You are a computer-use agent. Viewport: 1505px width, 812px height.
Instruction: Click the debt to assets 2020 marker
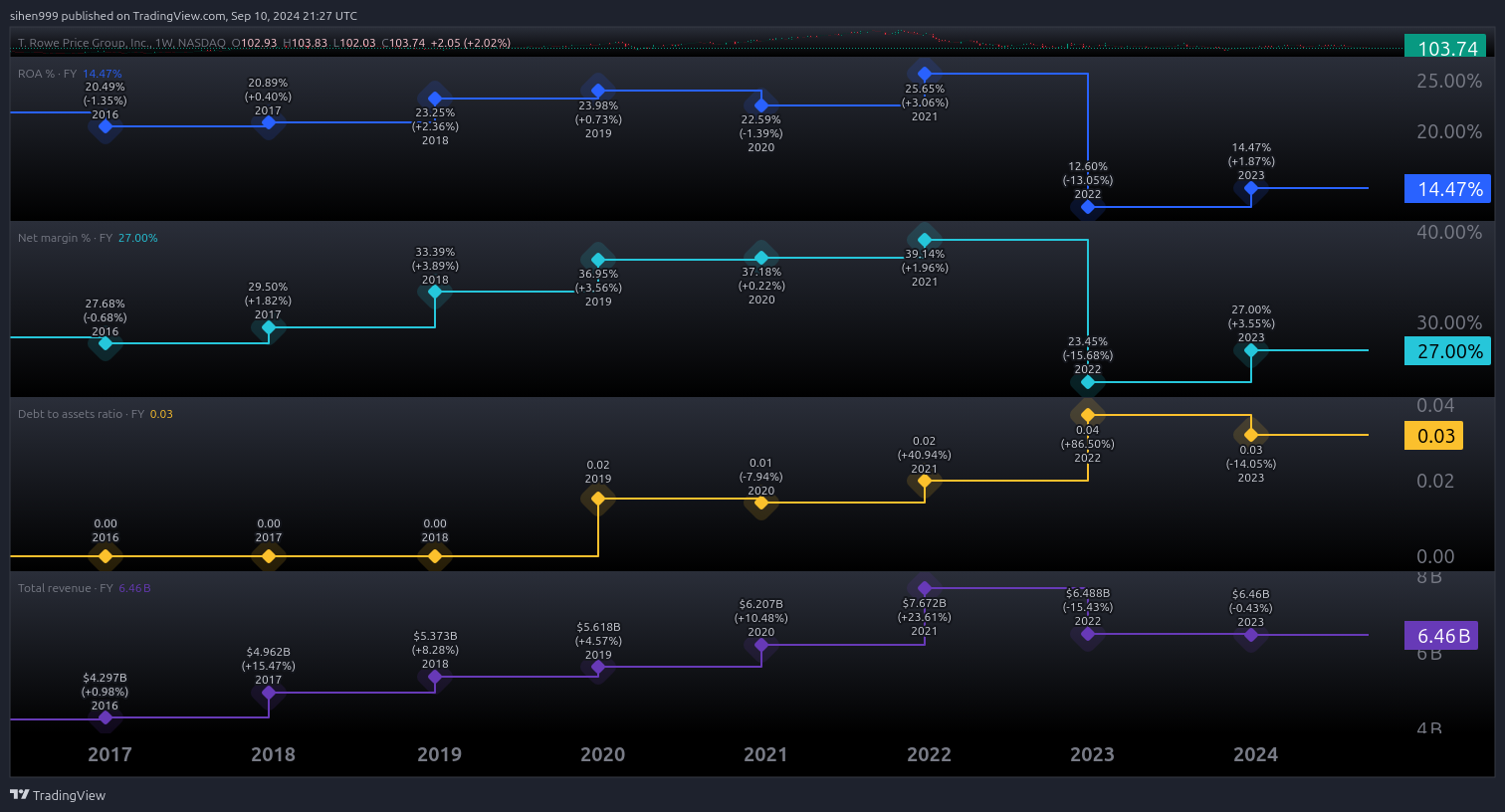(x=761, y=503)
